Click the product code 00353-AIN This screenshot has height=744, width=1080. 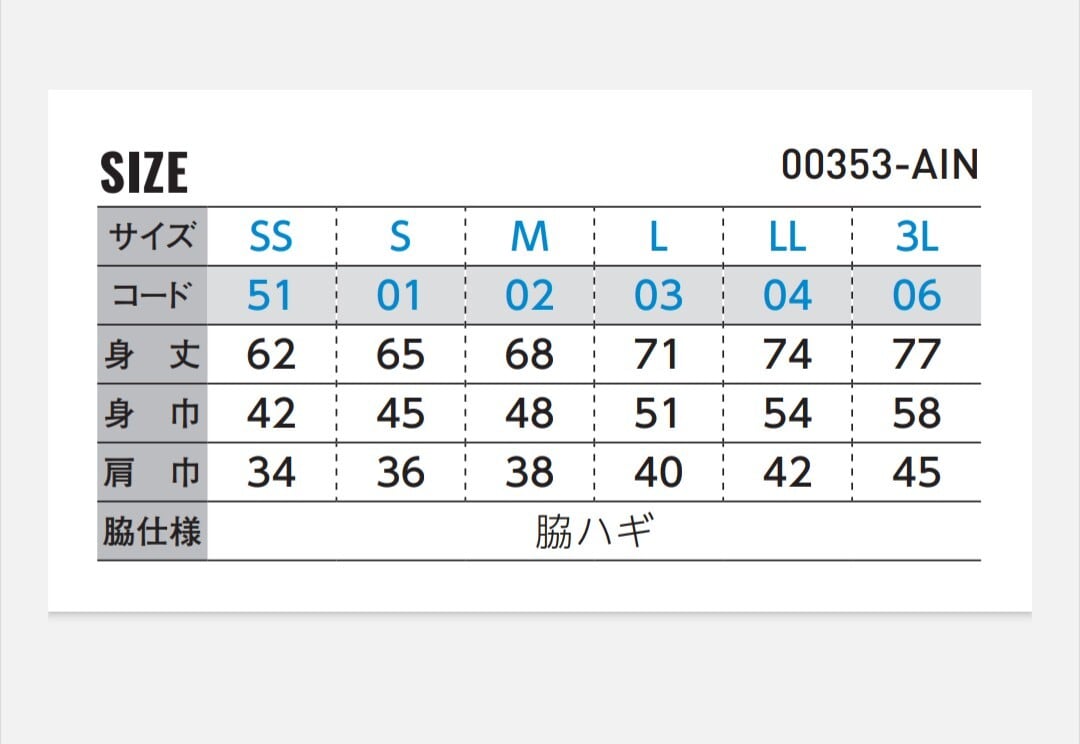pos(879,166)
